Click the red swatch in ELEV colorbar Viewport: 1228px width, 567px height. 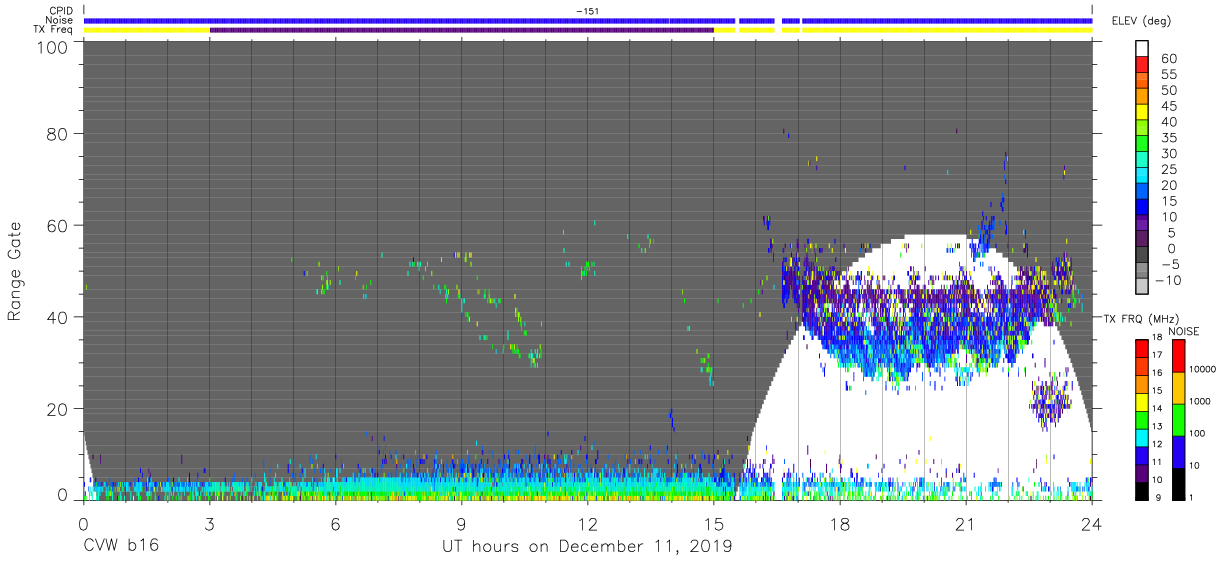[x=1142, y=65]
